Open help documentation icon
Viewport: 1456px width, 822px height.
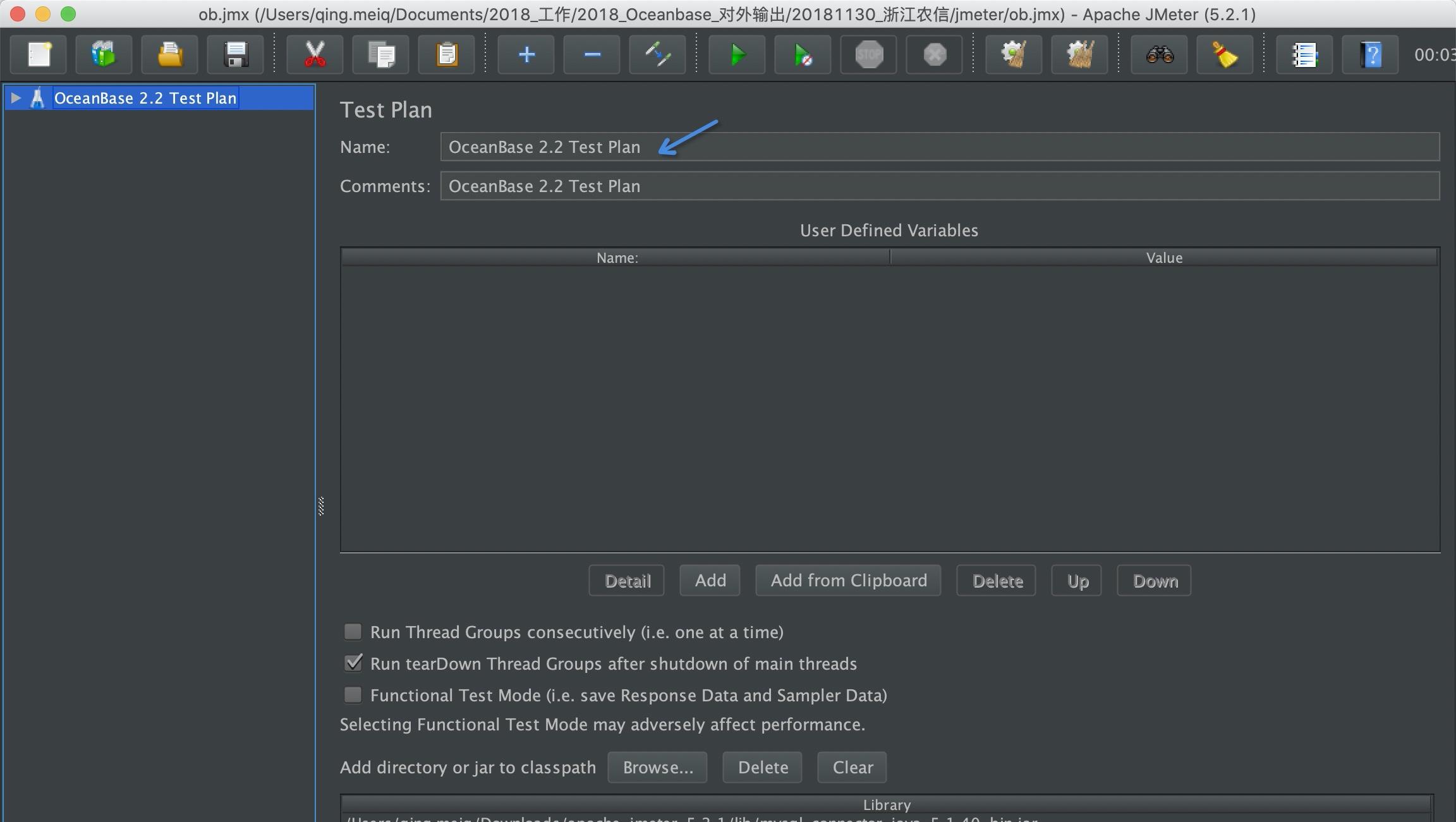[x=1371, y=54]
